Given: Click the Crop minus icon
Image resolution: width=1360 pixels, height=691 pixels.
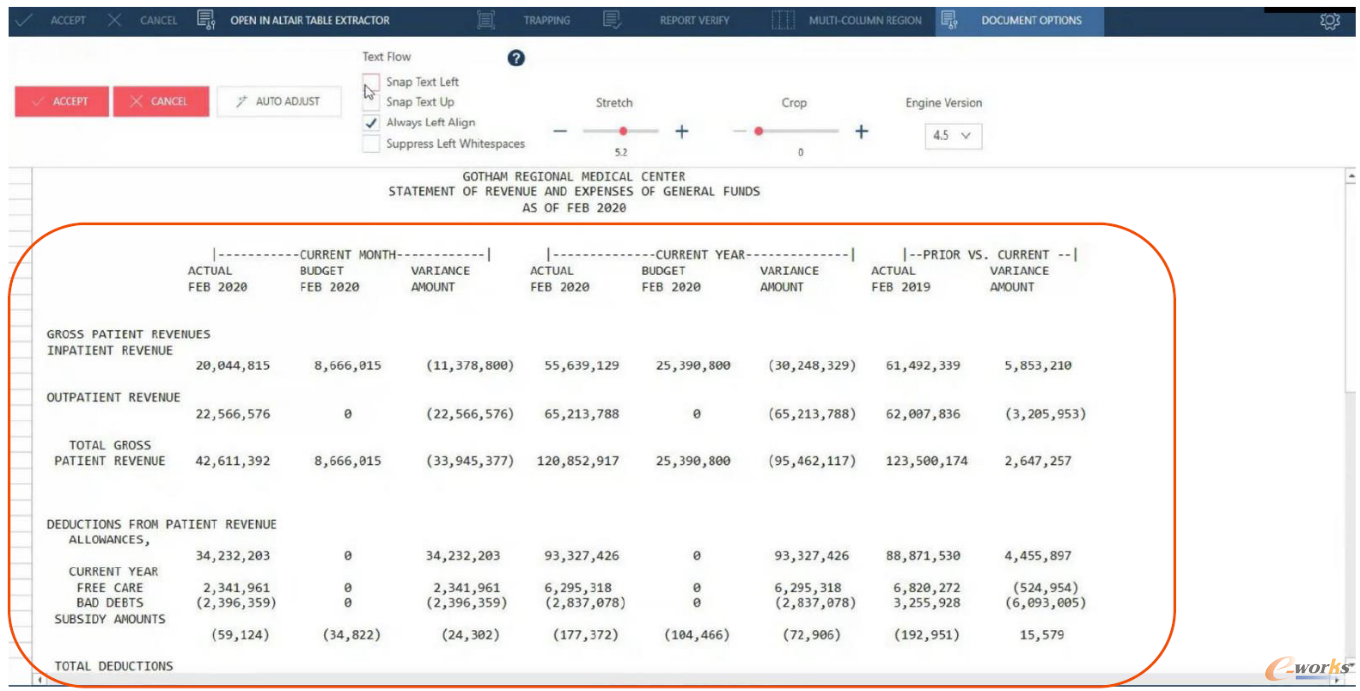Looking at the screenshot, I should tap(739, 132).
